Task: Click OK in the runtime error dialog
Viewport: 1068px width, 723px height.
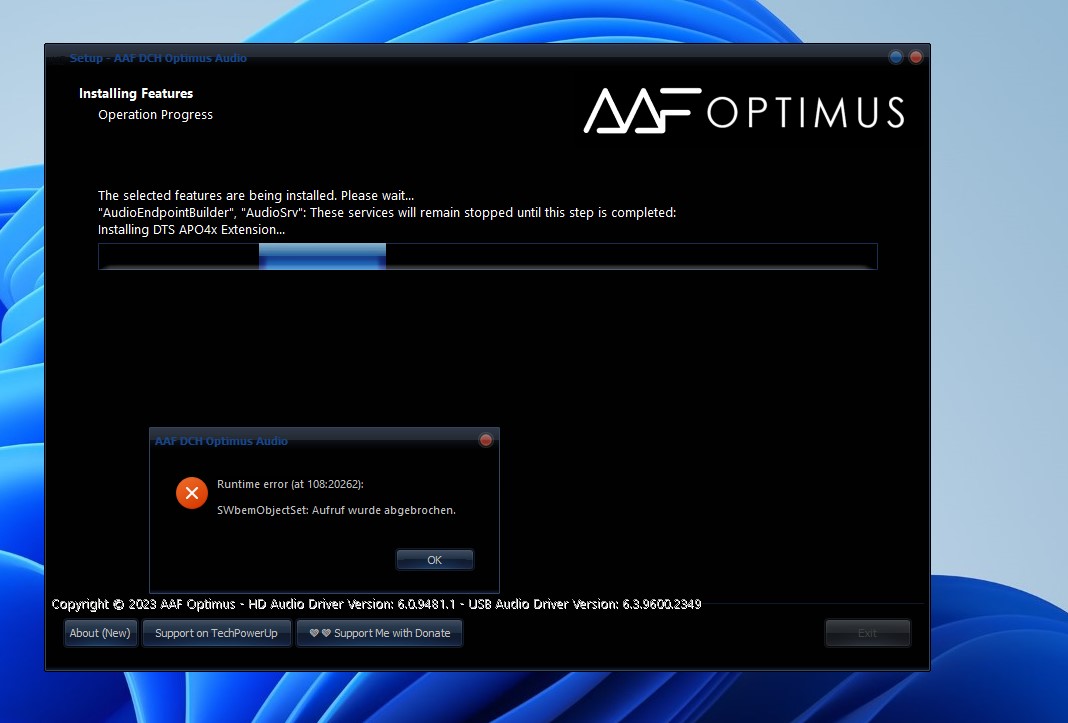Action: [x=435, y=559]
